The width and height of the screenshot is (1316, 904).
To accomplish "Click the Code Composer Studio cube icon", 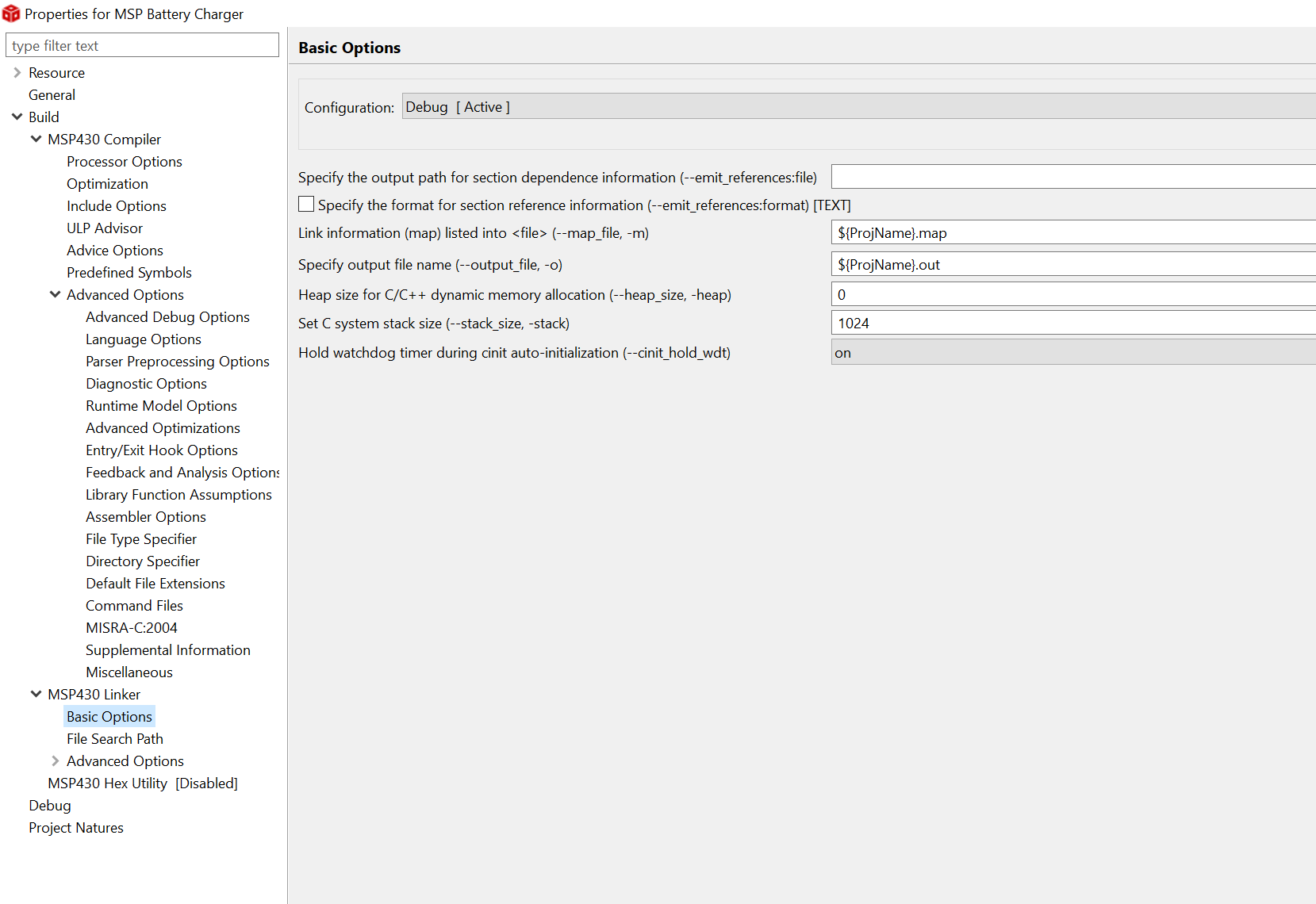I will pyautogui.click(x=11, y=13).
